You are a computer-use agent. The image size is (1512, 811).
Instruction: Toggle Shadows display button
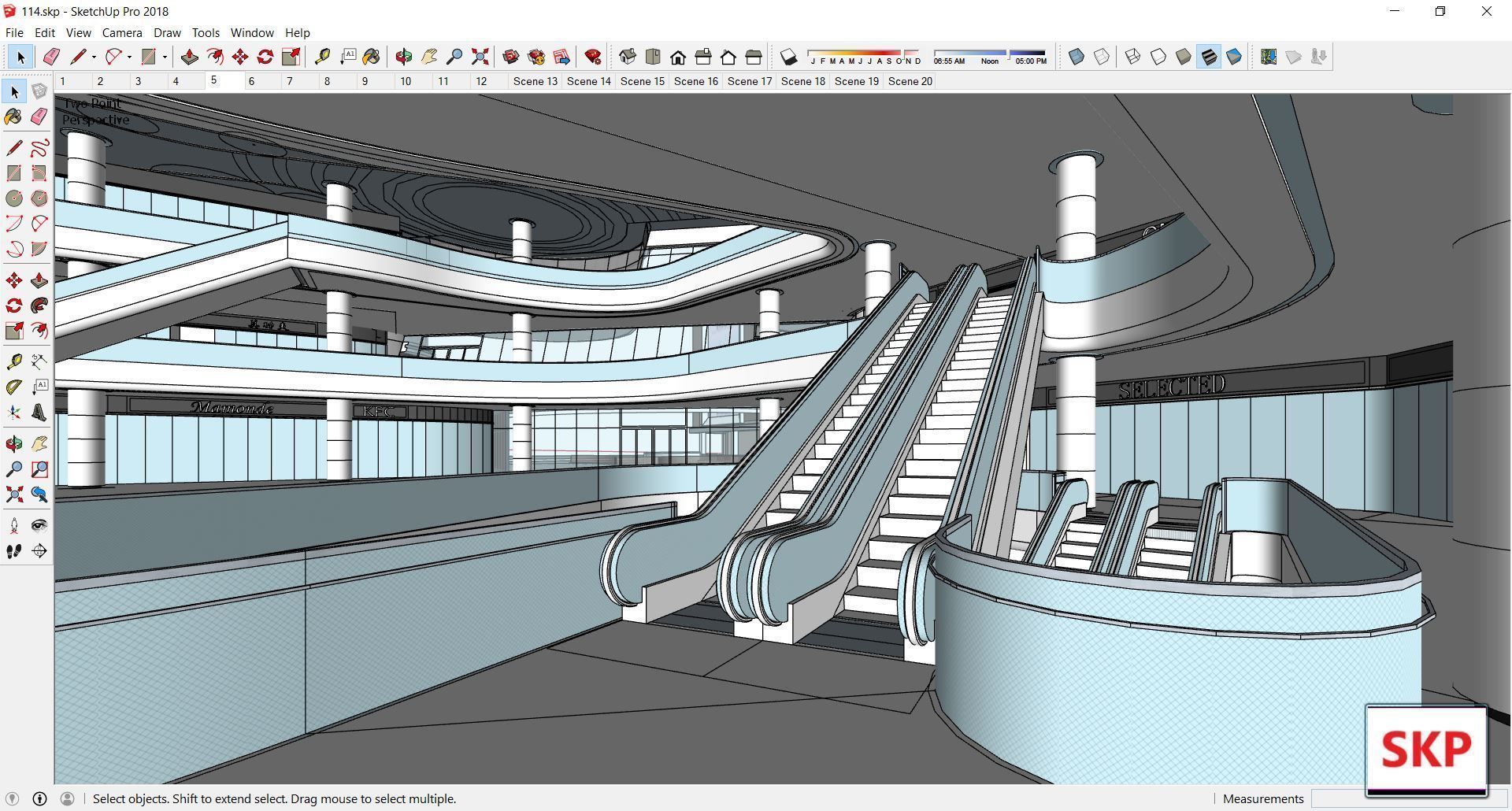point(788,57)
